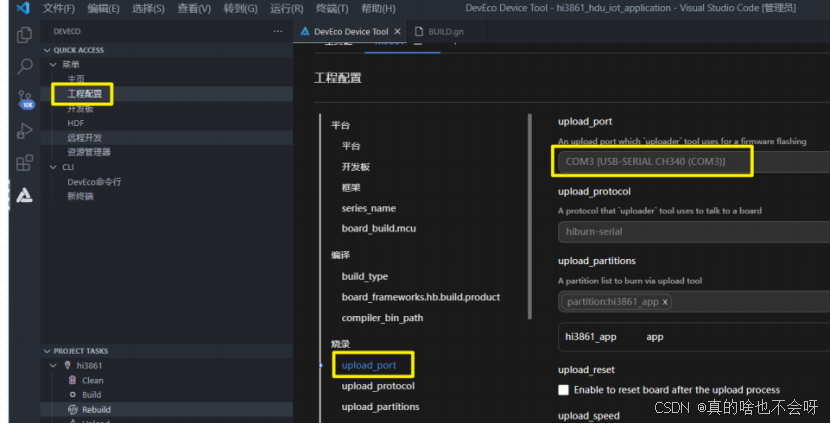Screen dimensions: 831x424
Task: Run the Rebuild project task
Action: pyautogui.click(x=96, y=409)
